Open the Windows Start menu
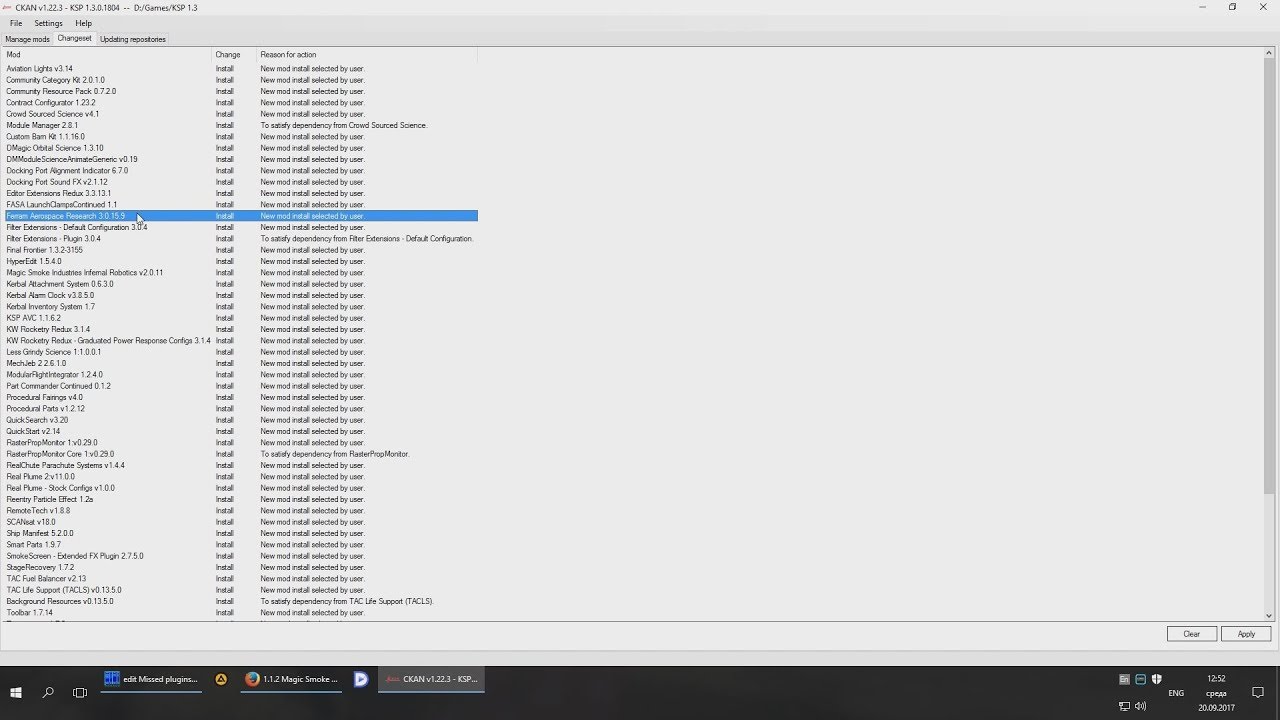 (16, 692)
